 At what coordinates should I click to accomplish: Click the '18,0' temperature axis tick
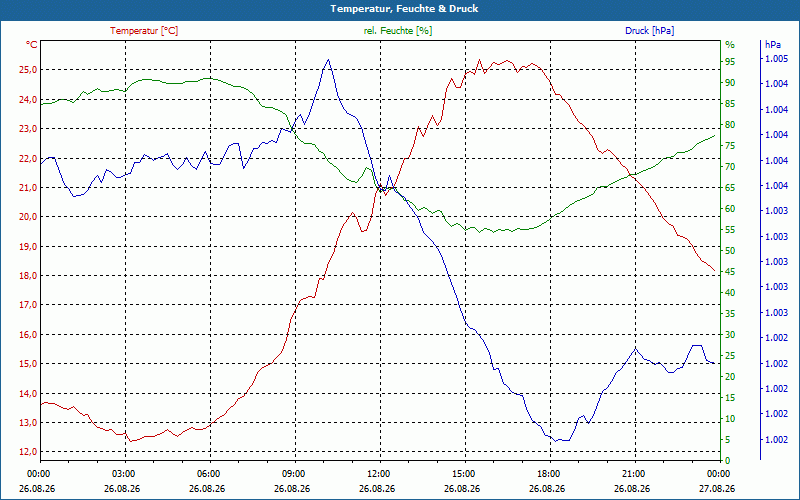pos(28,276)
